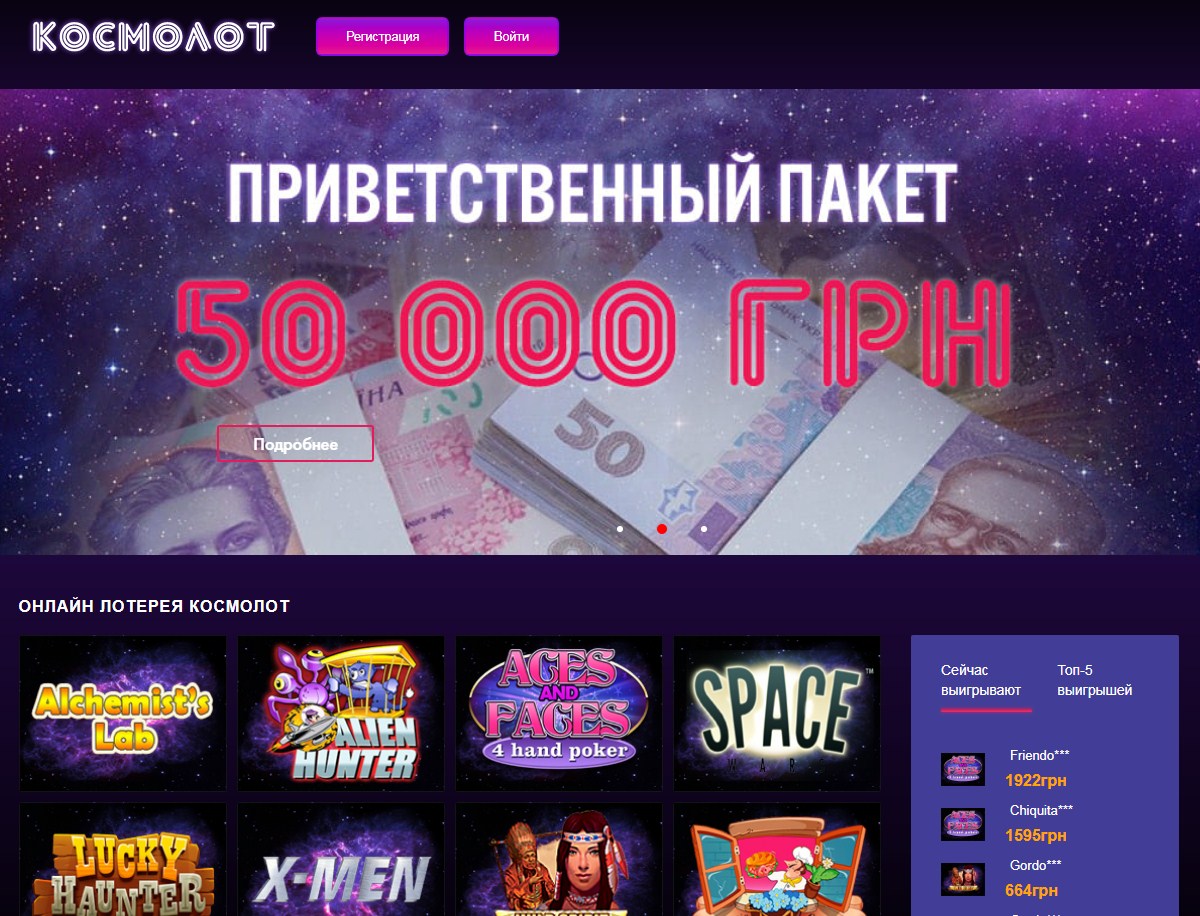Jump to the third banner slide dot

[704, 528]
